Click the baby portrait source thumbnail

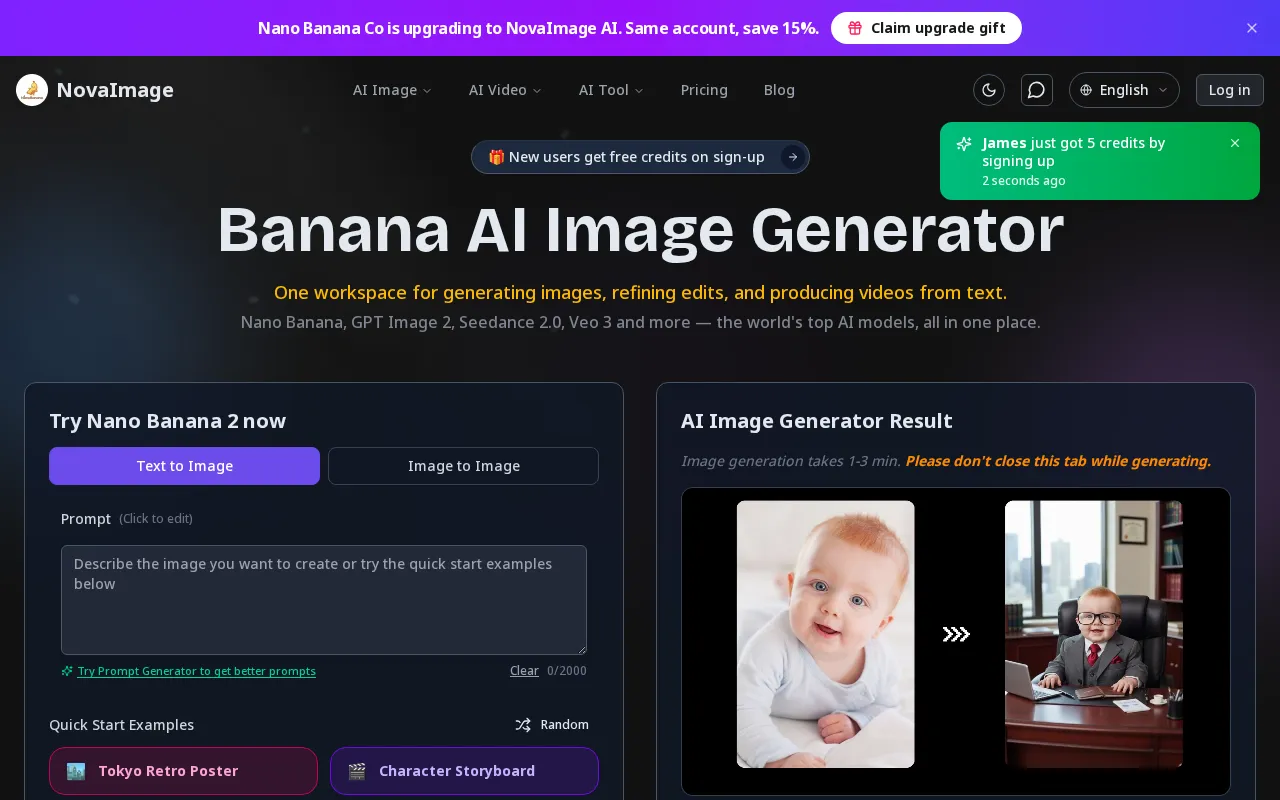click(x=826, y=634)
